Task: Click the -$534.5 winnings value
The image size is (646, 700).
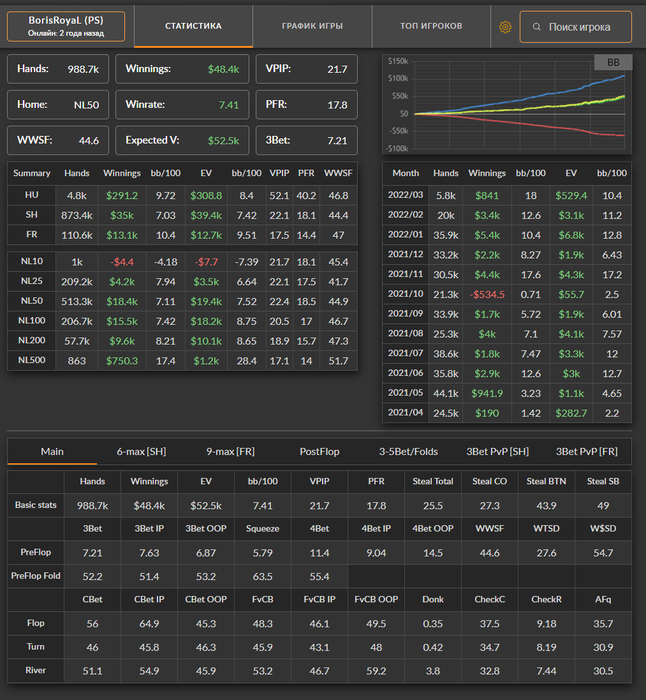Action: 487,295
